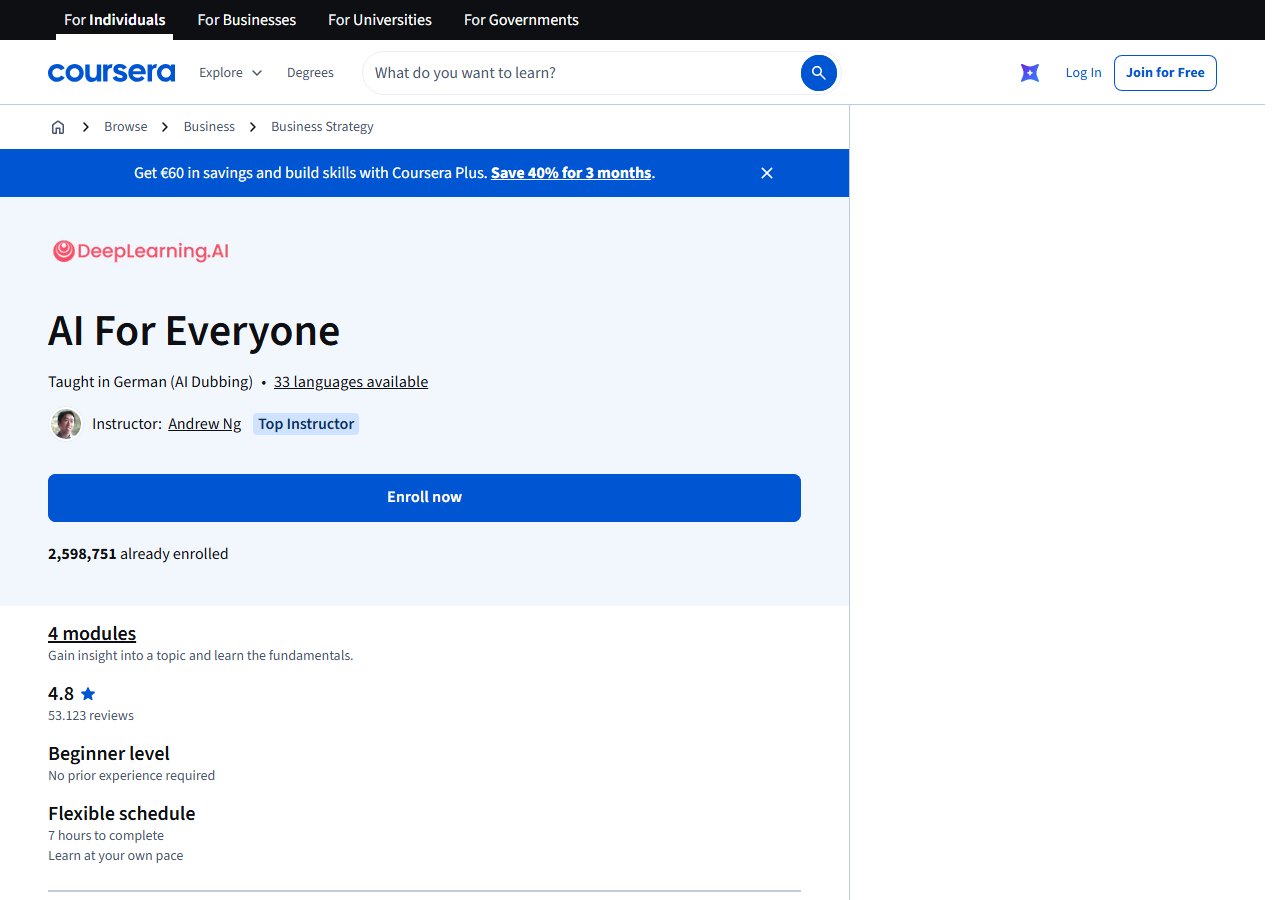Open the Business breadcrumb link
This screenshot has width=1280, height=900.
pos(209,127)
